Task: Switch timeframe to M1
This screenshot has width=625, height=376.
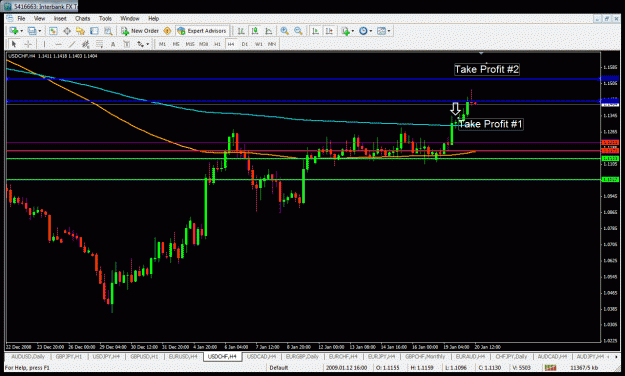Action: pos(162,44)
